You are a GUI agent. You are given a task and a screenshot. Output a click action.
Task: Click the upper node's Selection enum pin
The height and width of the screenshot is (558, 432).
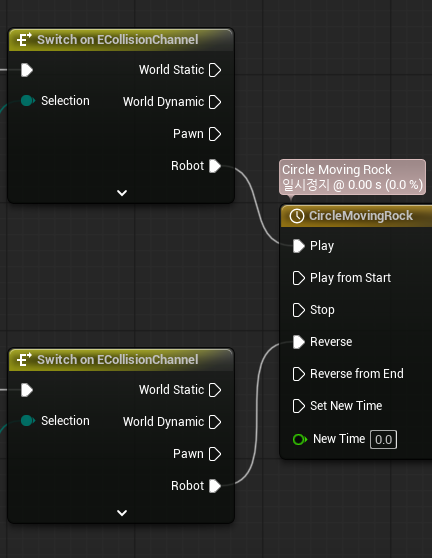pyautogui.click(x=28, y=101)
